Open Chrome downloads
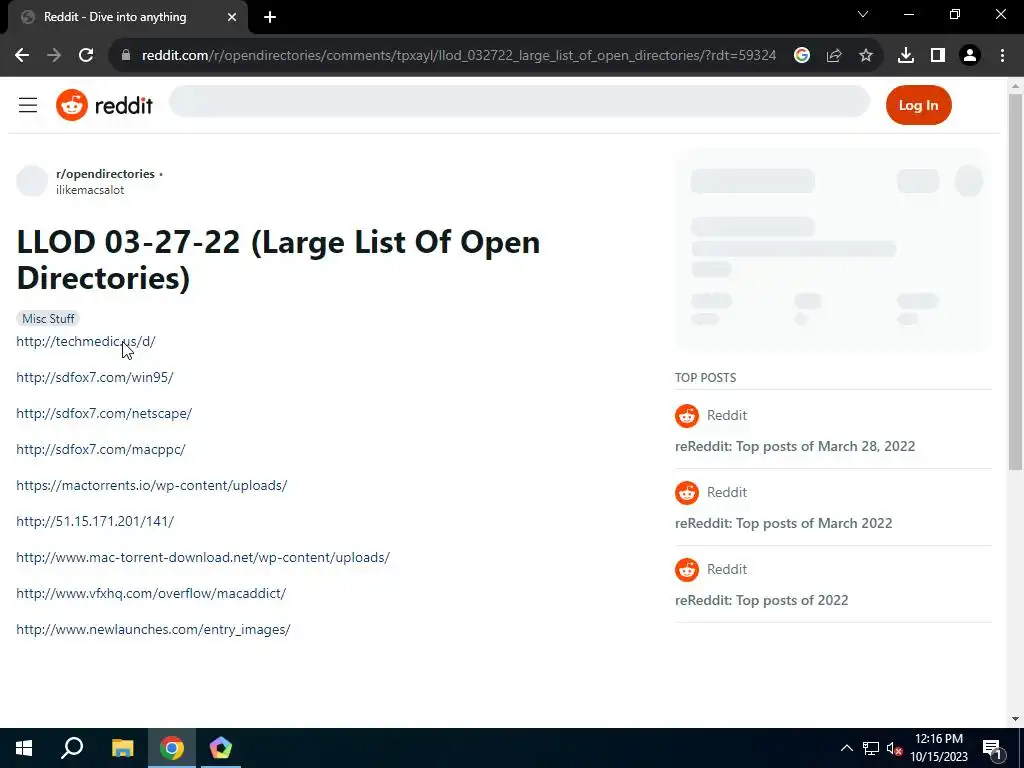The height and width of the screenshot is (768, 1024). click(906, 56)
